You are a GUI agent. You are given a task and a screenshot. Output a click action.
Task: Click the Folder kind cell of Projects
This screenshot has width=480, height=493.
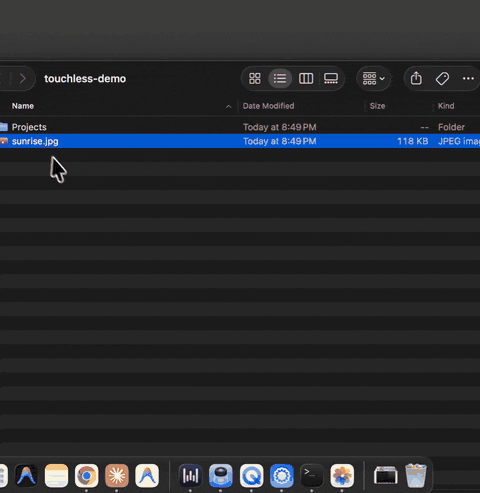point(451,127)
